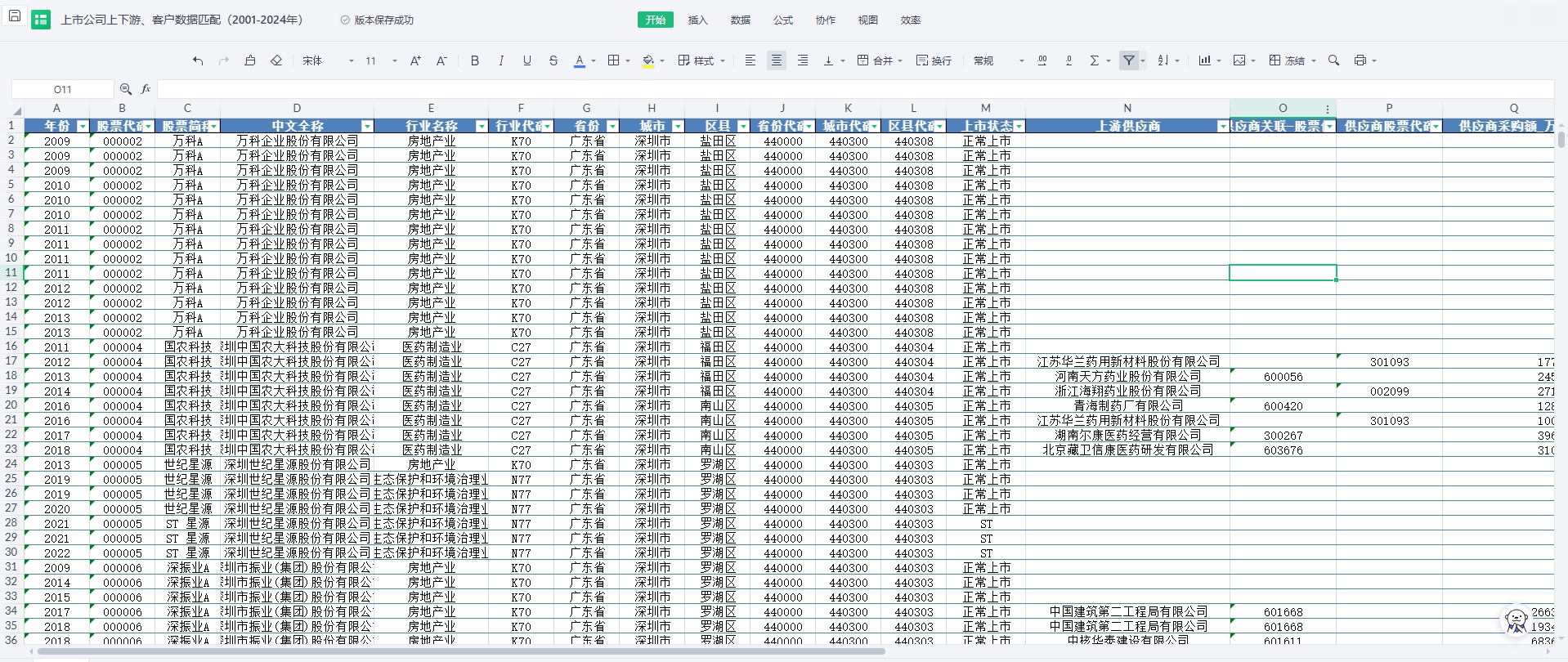Toggle underline formatting
The image size is (1568, 662).
coord(527,60)
